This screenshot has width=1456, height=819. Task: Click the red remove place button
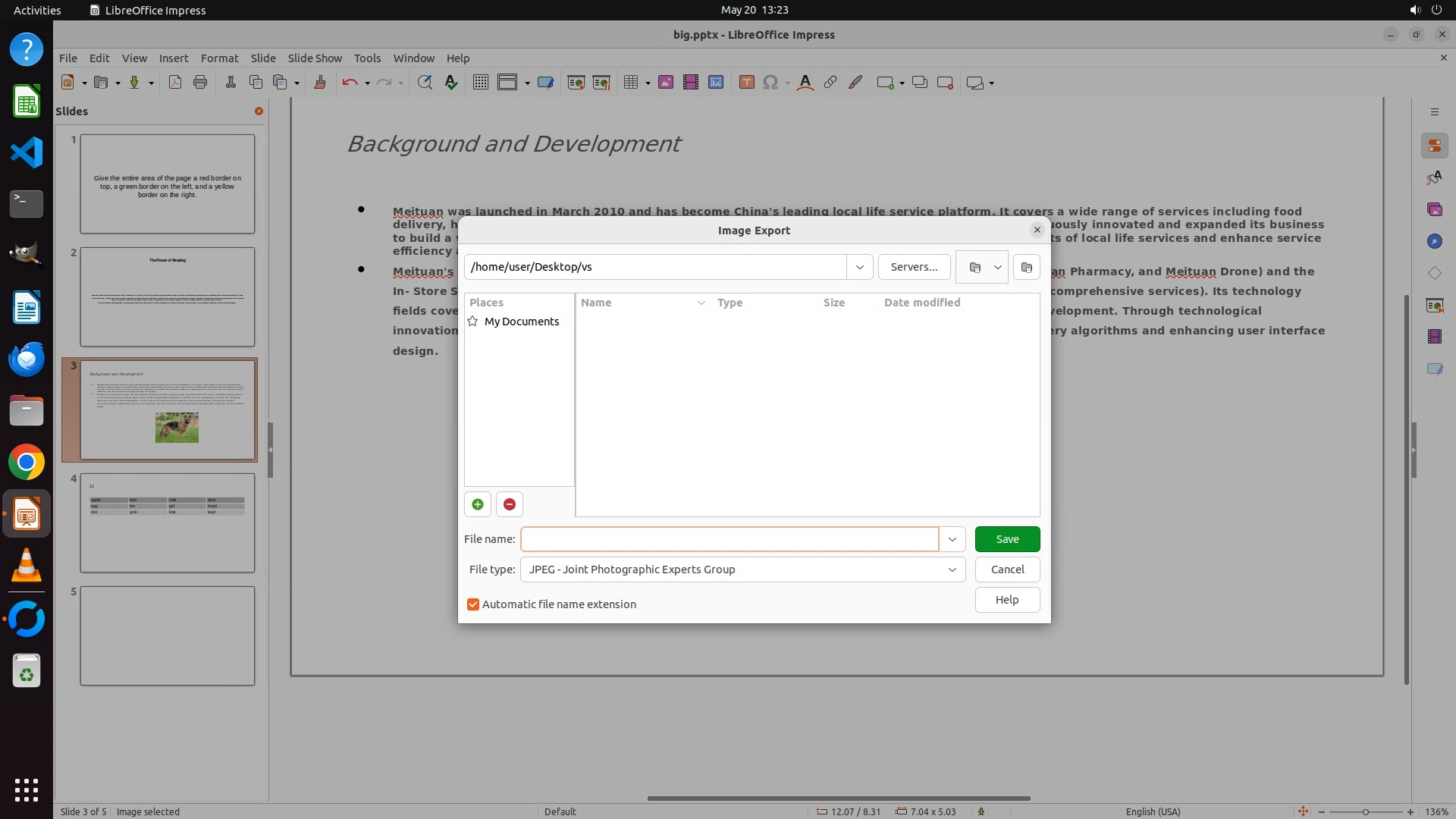point(510,504)
